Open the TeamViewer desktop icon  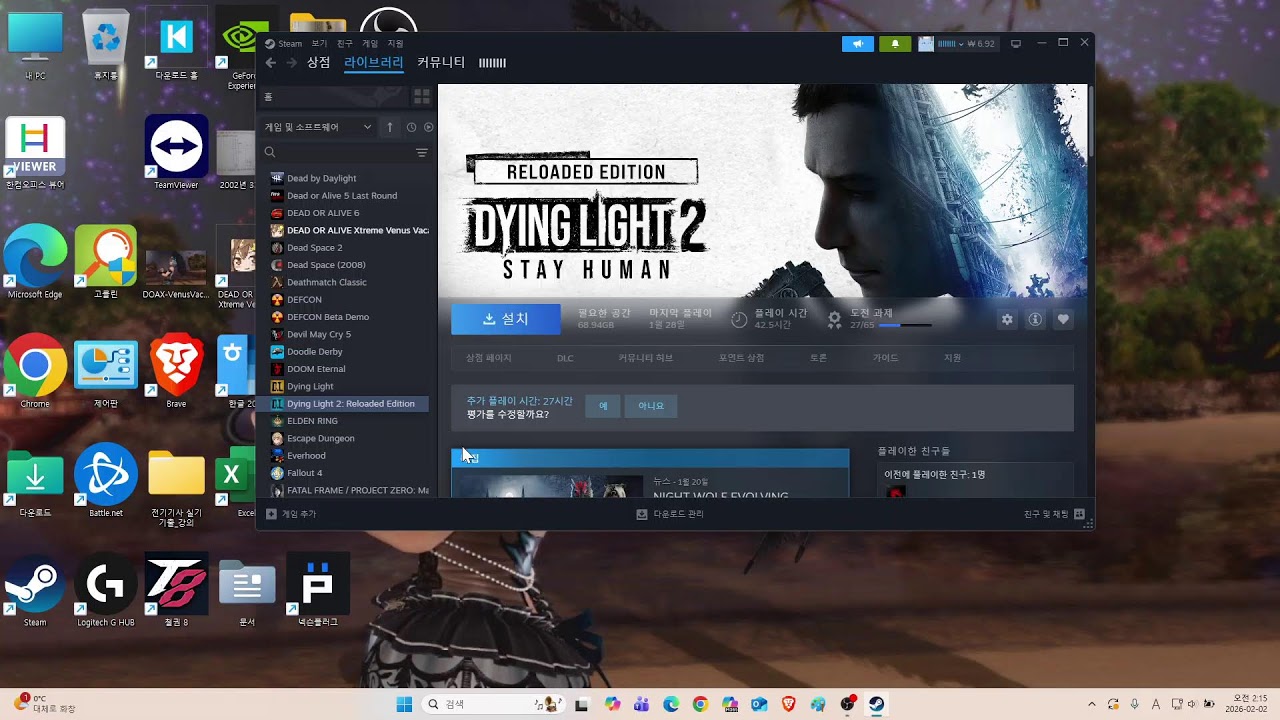(x=176, y=152)
